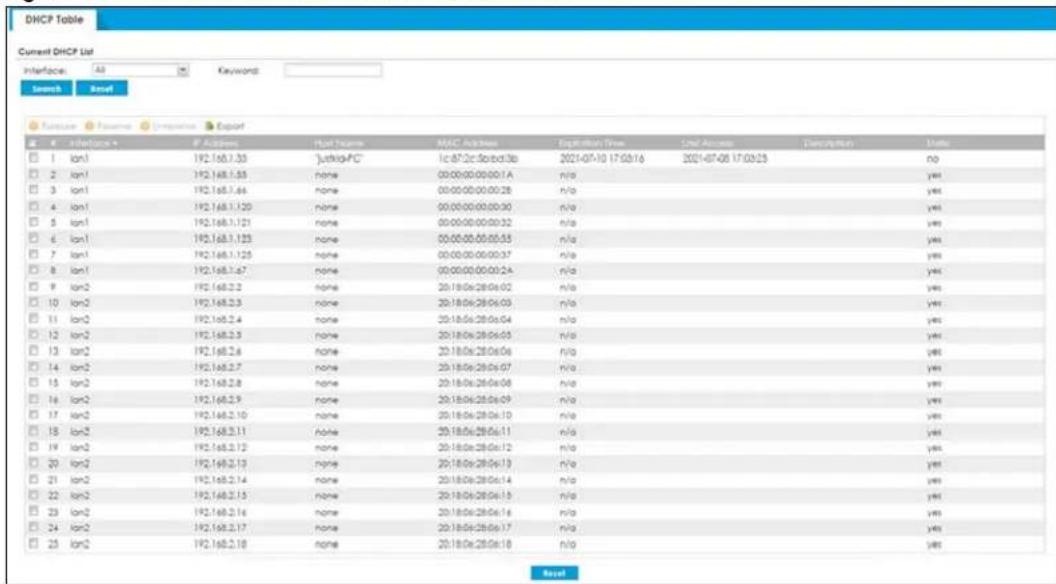Screen dimensions: 1056x584
Task: Click the MAC Address column header
Action: point(467,143)
